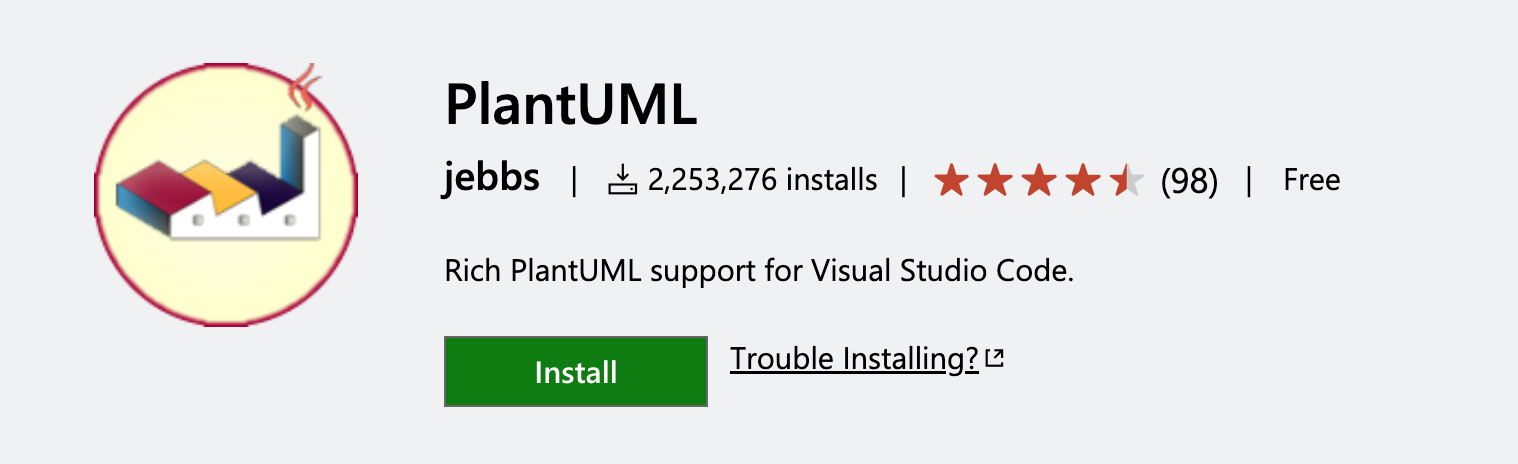Open the Trouble Installing? link

tap(854, 358)
